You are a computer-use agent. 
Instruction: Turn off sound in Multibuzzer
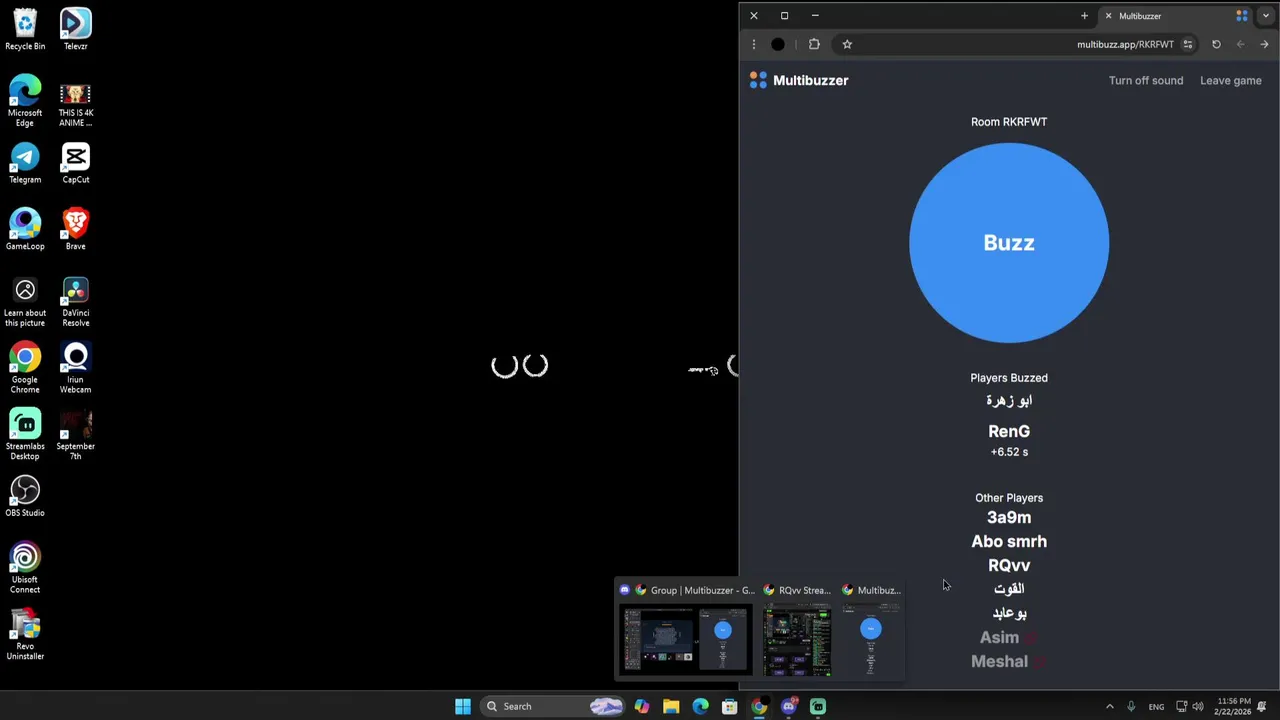pyautogui.click(x=1145, y=80)
